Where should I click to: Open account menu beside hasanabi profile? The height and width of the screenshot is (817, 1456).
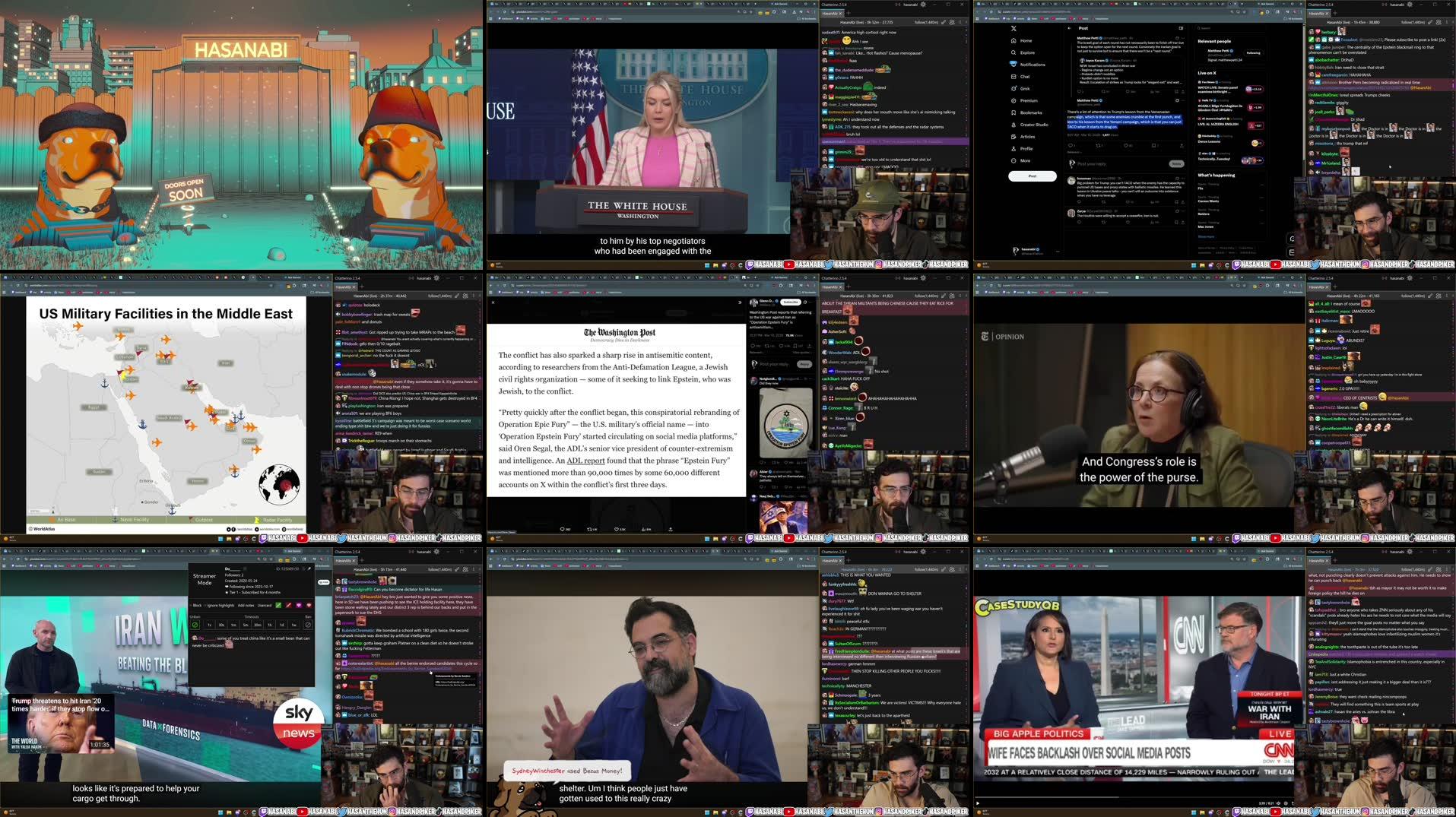(1057, 250)
